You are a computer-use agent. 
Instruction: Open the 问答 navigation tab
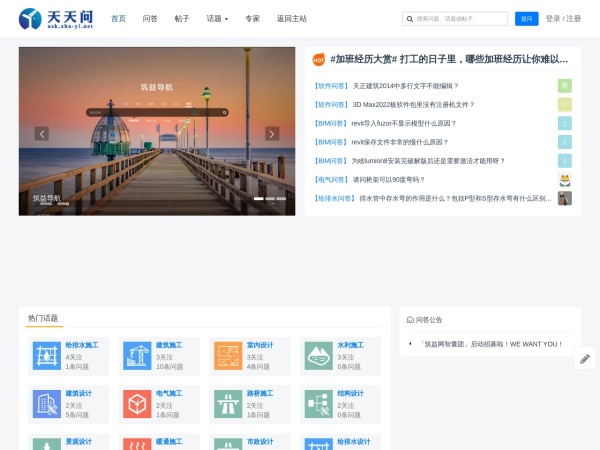[x=150, y=19]
